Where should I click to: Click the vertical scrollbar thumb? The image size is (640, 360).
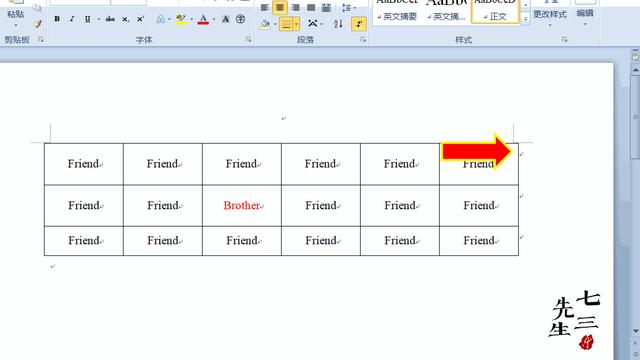pos(636,118)
